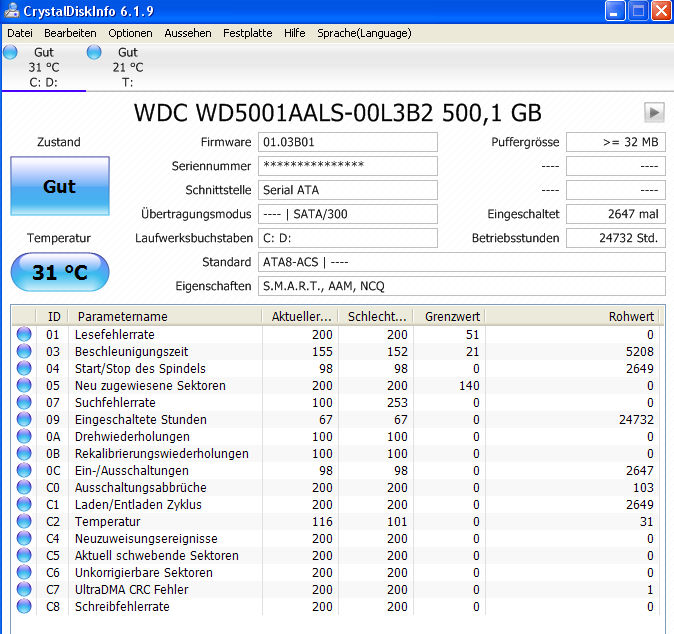Click status orb of Ausschaltungsabbrüche row
Screen dimensions: 674x634
[24, 487]
